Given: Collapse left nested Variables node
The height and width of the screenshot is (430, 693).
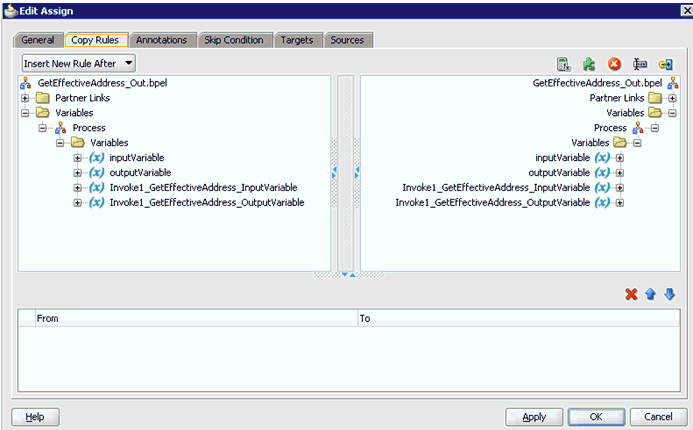Looking at the screenshot, I should tap(60, 143).
